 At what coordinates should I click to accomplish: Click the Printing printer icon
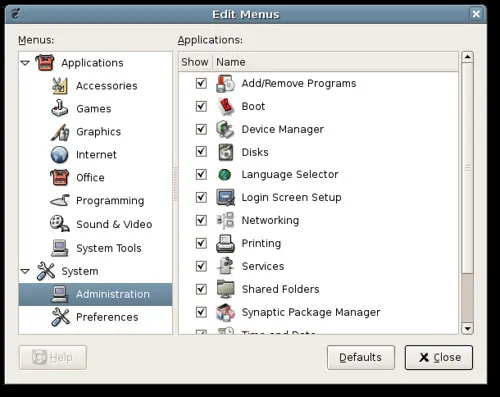coord(225,243)
